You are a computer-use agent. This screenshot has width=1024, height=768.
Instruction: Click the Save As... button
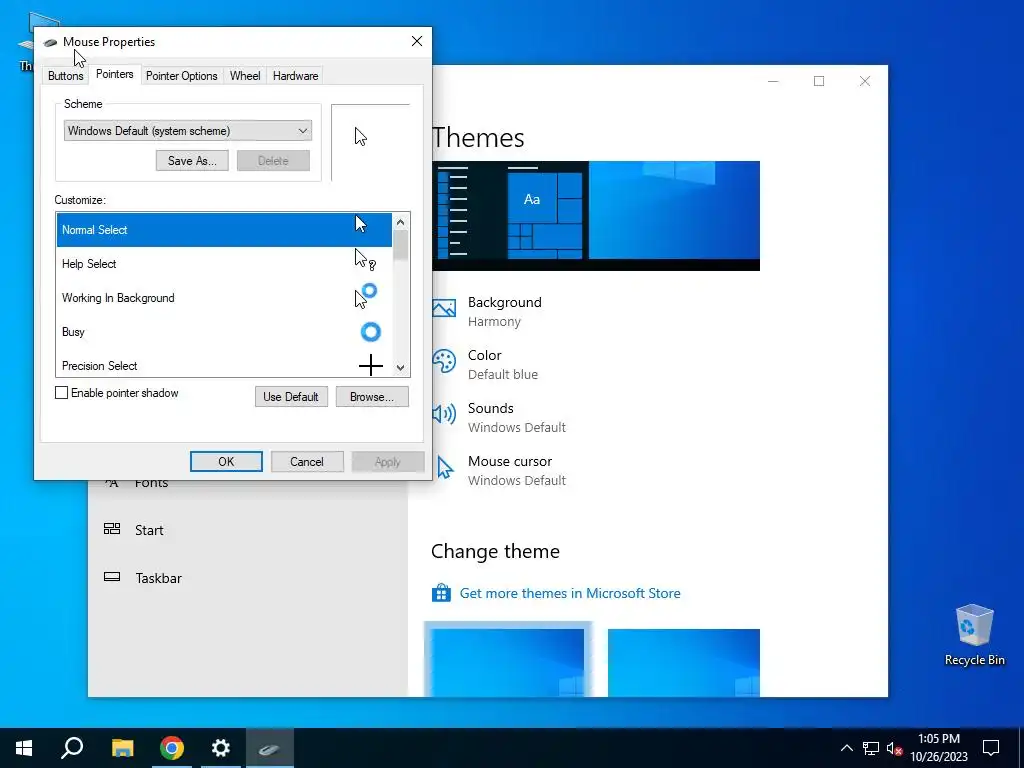click(x=192, y=161)
